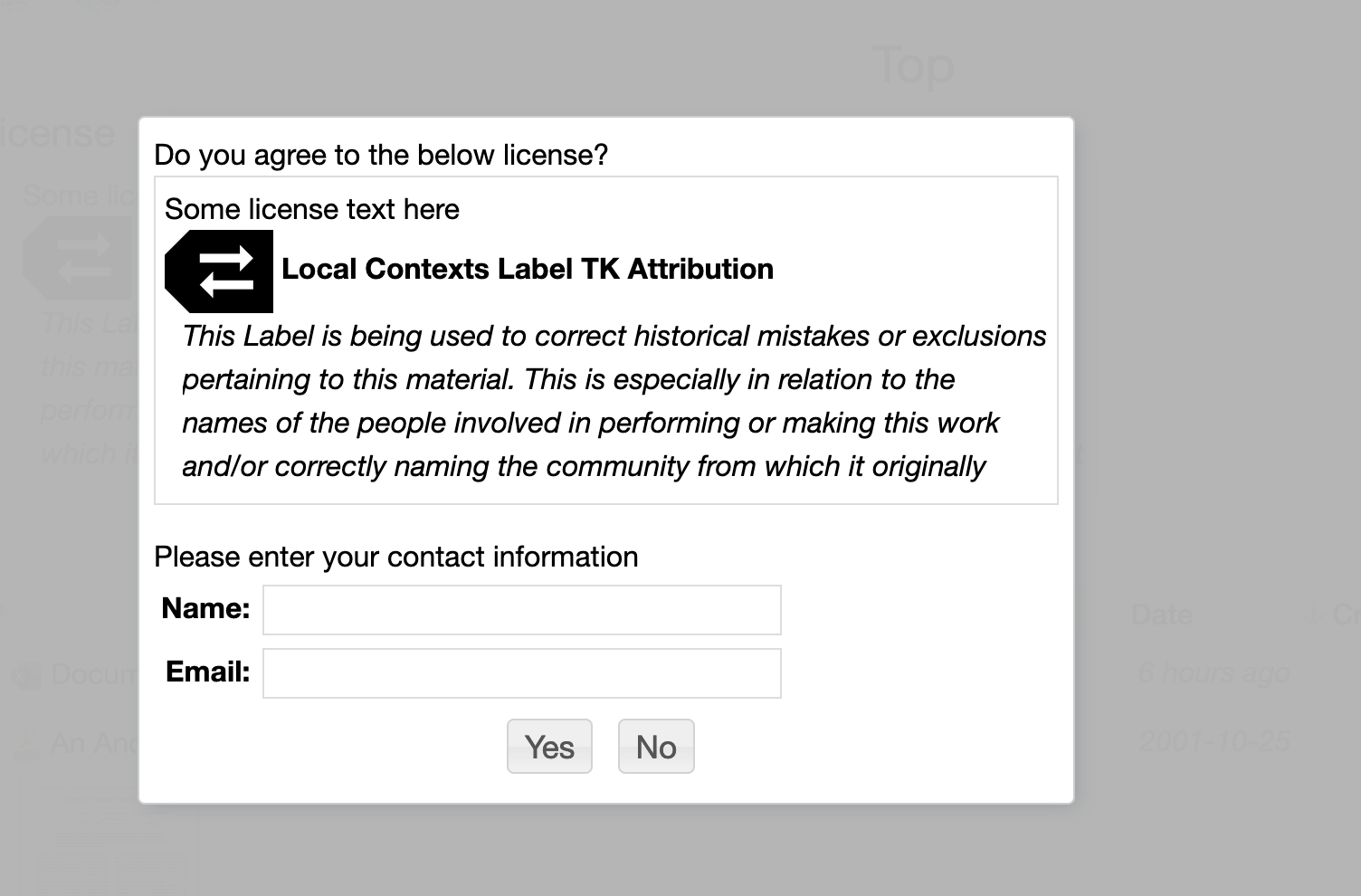The image size is (1361, 896).
Task: Click the dimmed TK Attribution icon behind the dialog
Action: pyautogui.click(x=78, y=259)
